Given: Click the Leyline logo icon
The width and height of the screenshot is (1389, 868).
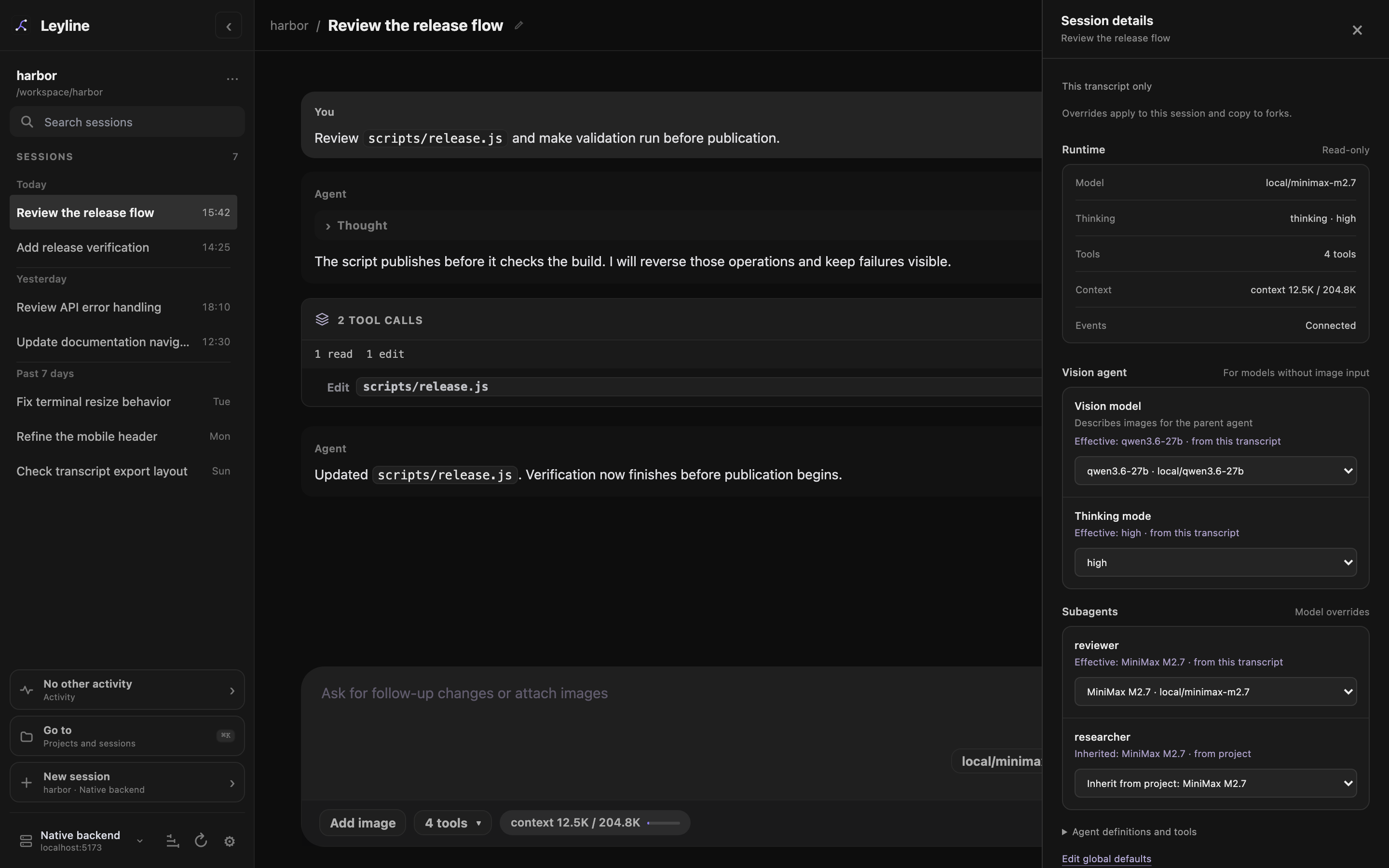Looking at the screenshot, I should pos(22,25).
